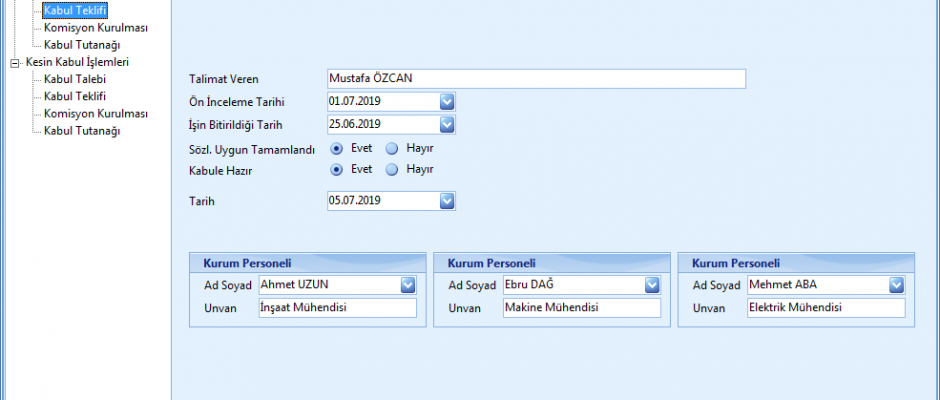Open the Tarih date picker dropdown
Screen dimensions: 940x400
pyautogui.click(x=447, y=201)
